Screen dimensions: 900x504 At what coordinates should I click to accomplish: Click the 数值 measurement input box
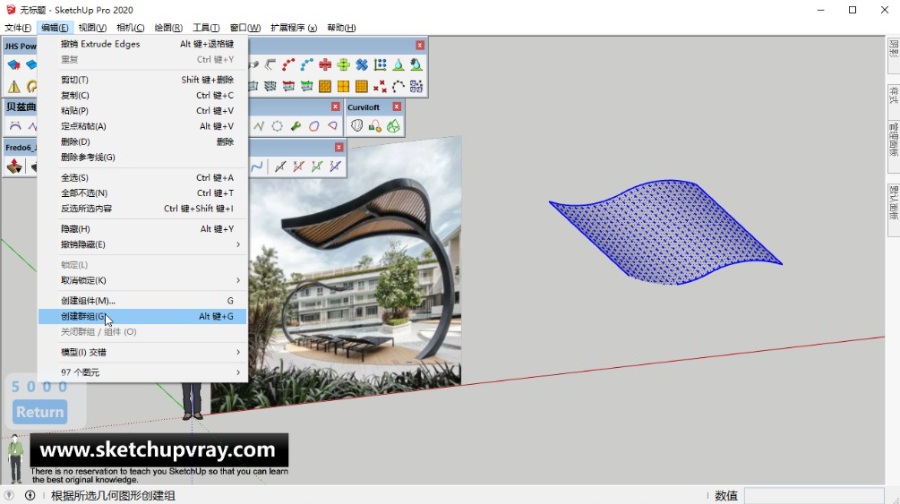pyautogui.click(x=814, y=495)
